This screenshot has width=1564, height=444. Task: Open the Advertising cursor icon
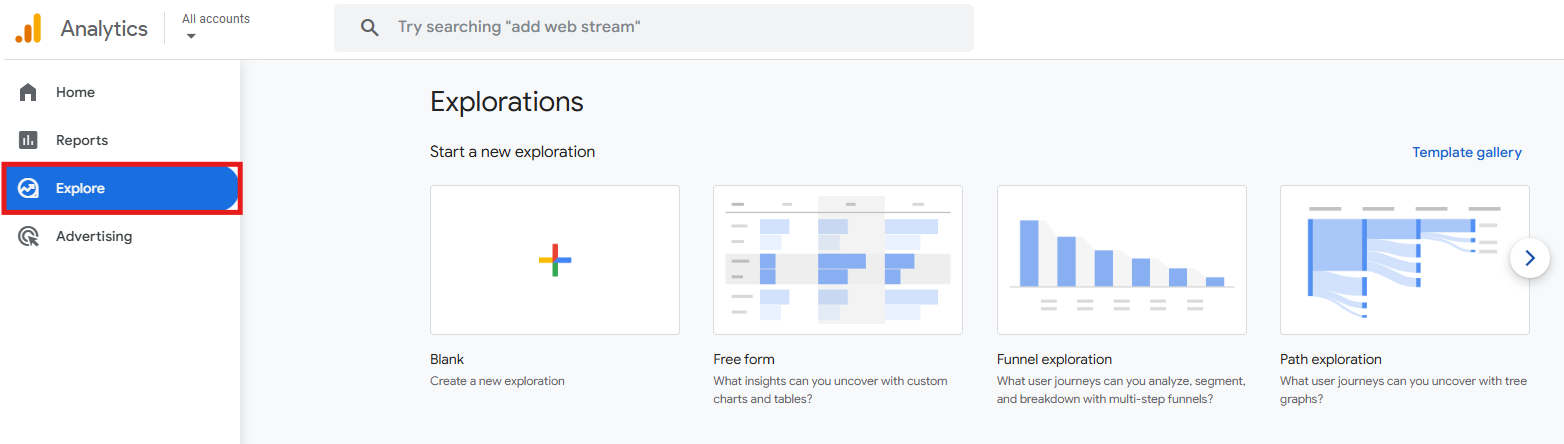pyautogui.click(x=28, y=236)
